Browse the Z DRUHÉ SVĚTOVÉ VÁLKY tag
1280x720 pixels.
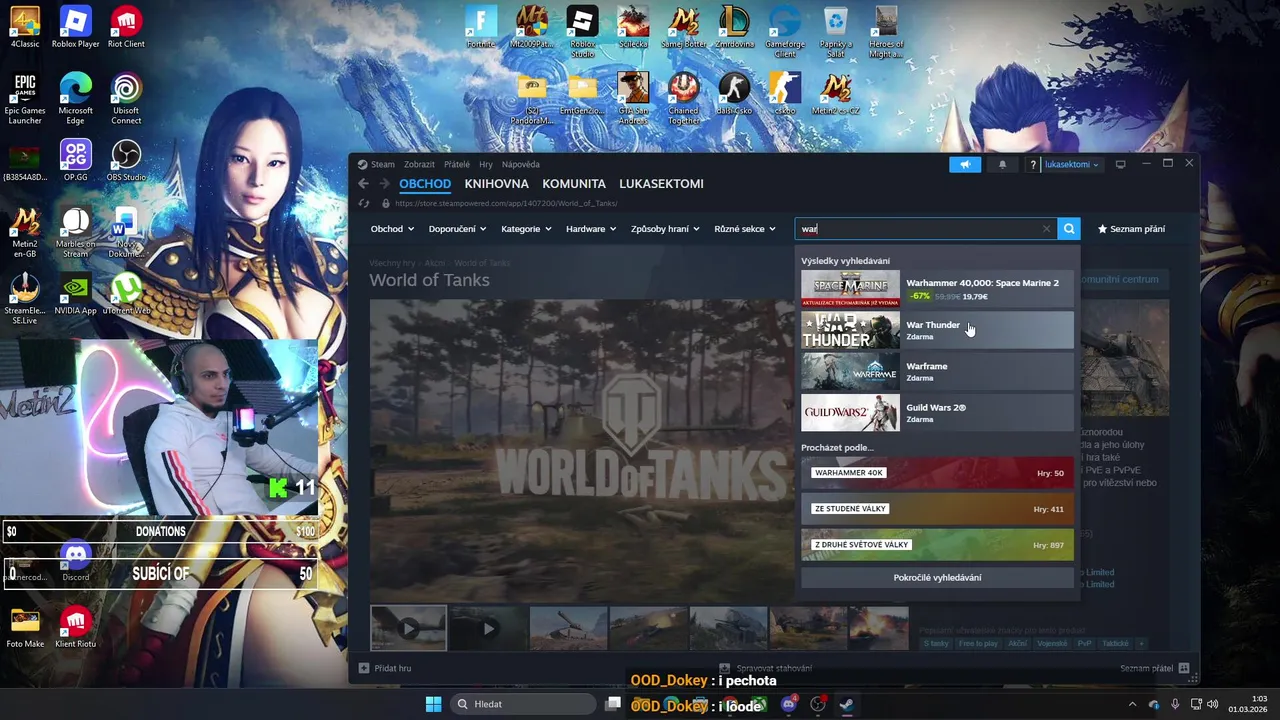(937, 545)
